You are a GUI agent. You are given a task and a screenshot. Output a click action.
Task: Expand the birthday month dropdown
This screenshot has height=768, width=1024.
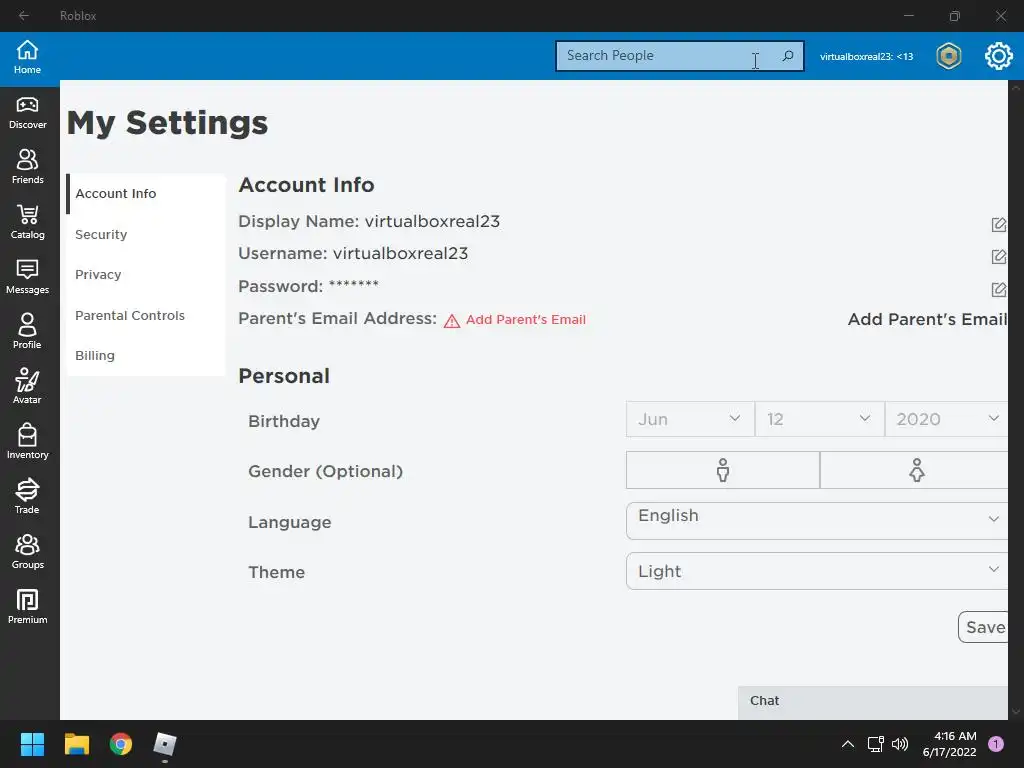tap(690, 419)
